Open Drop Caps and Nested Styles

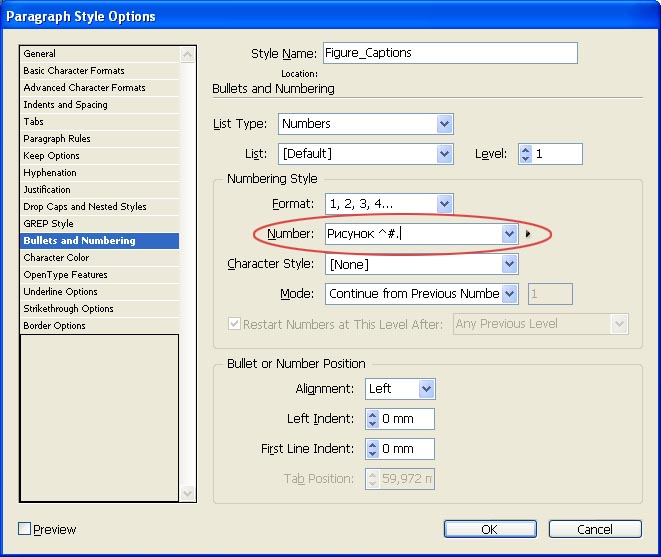pyautogui.click(x=99, y=207)
